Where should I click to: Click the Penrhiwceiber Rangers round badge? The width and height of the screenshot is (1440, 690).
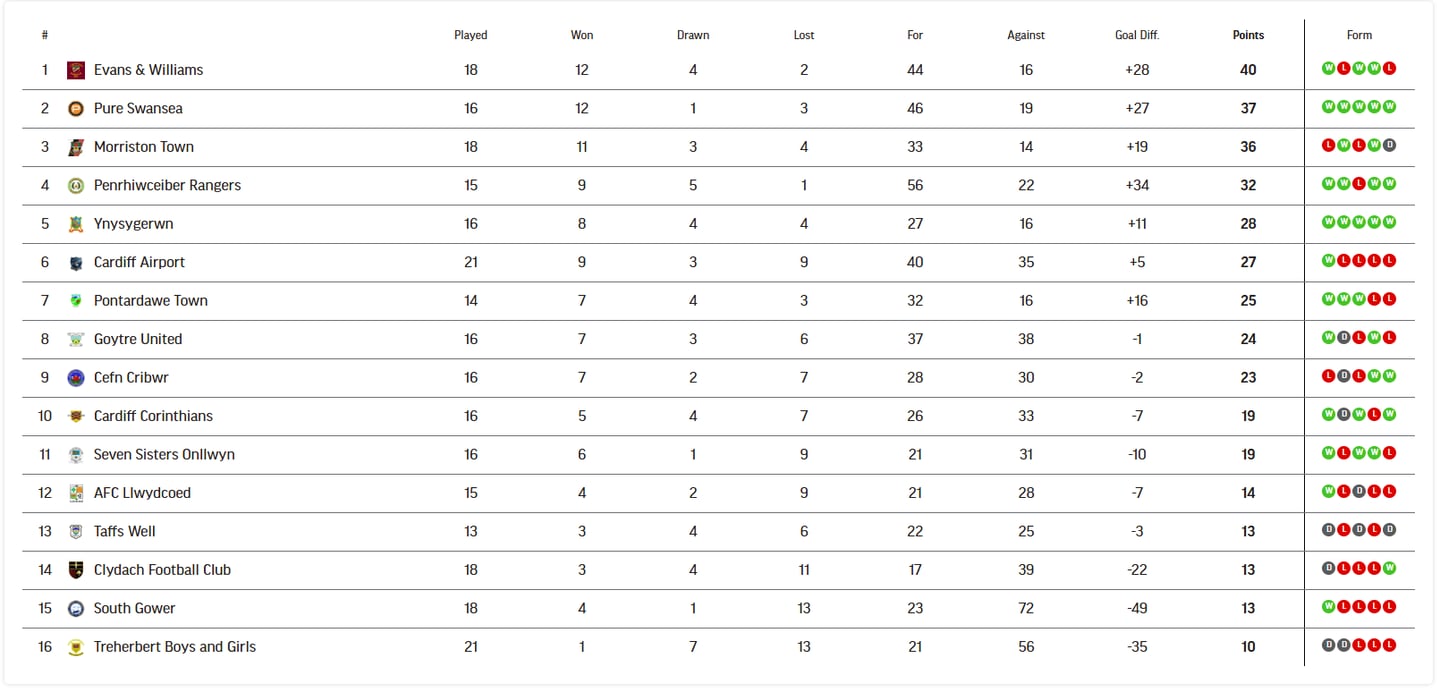[x=76, y=185]
